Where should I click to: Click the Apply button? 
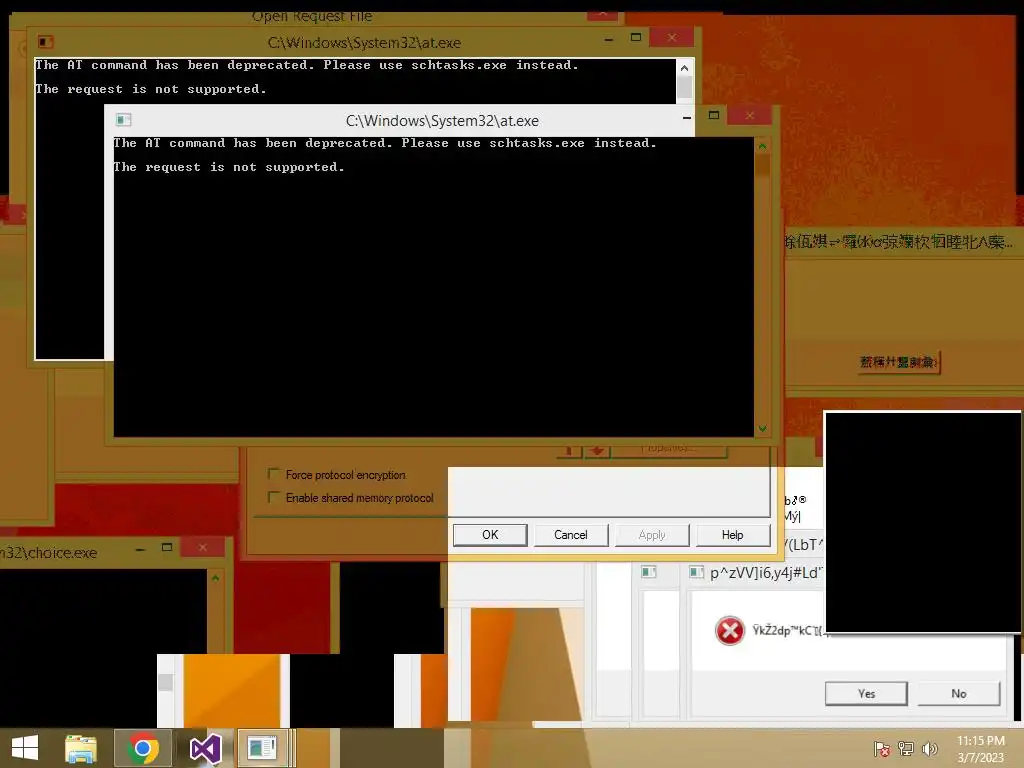pos(652,535)
